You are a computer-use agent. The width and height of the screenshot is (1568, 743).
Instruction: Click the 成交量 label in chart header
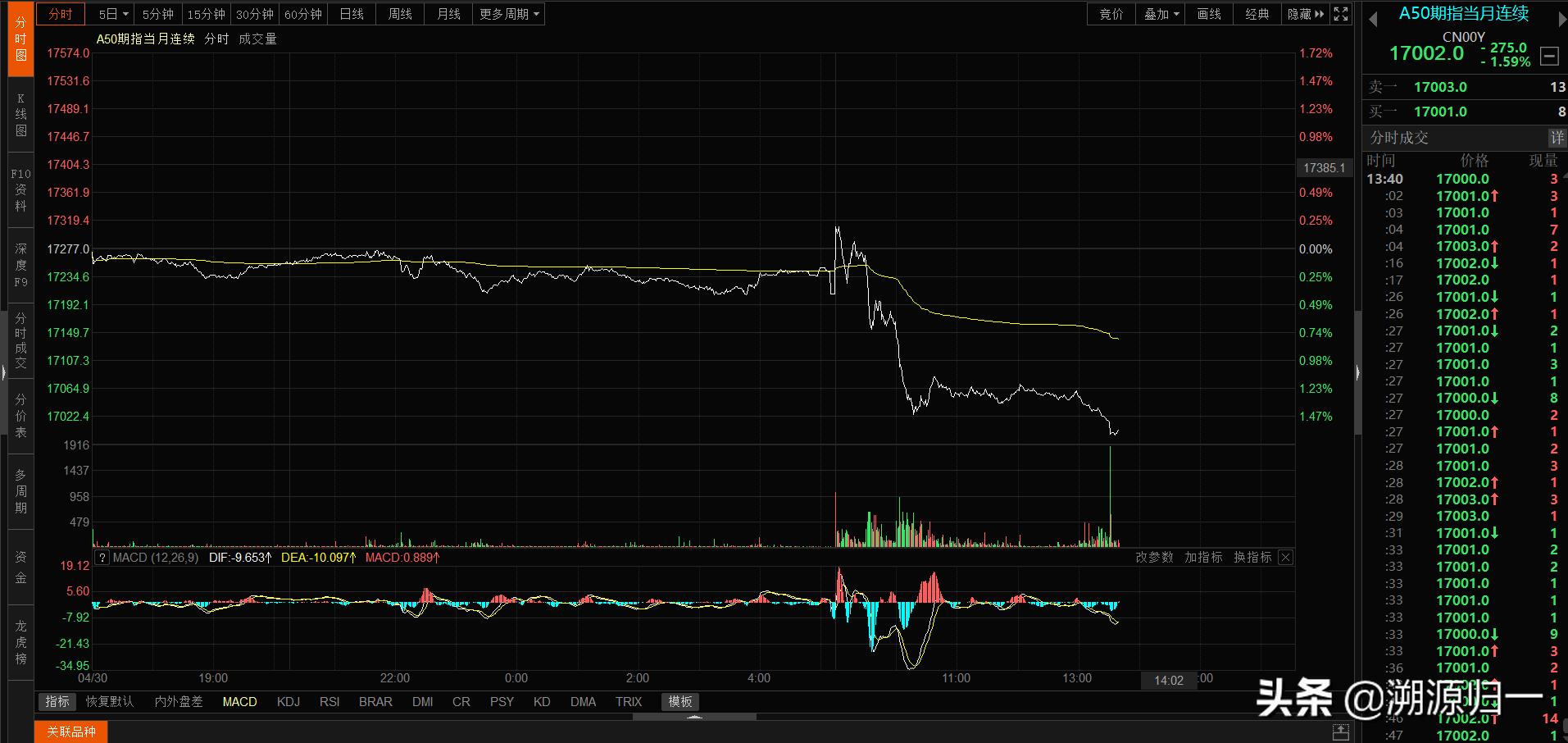pyautogui.click(x=257, y=39)
